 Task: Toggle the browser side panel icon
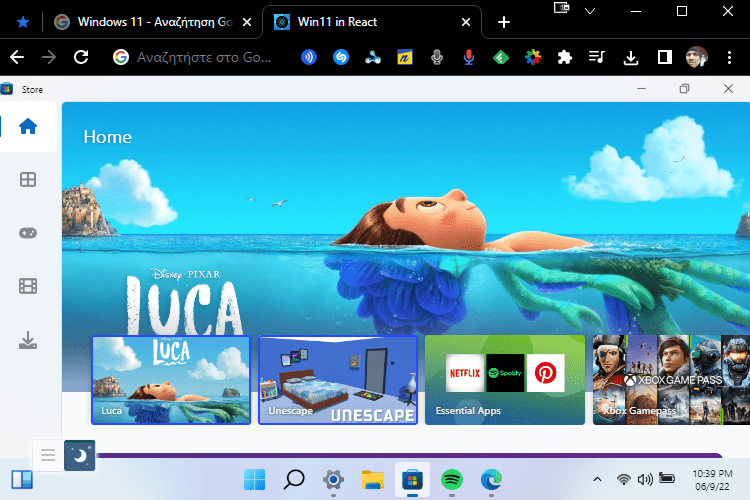[664, 57]
